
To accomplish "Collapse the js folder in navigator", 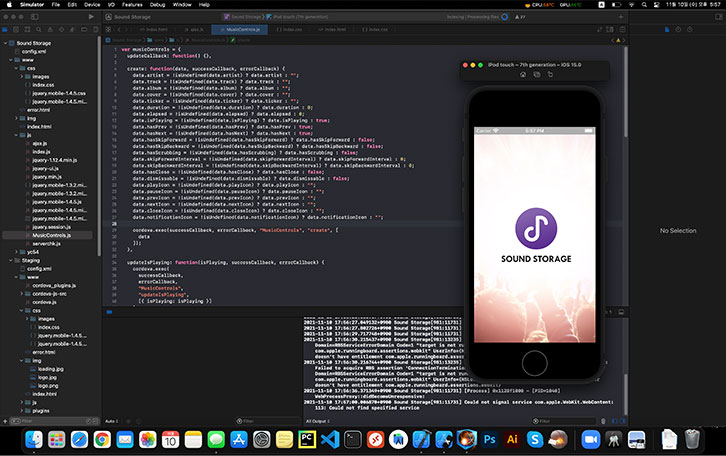I will coord(16,135).
